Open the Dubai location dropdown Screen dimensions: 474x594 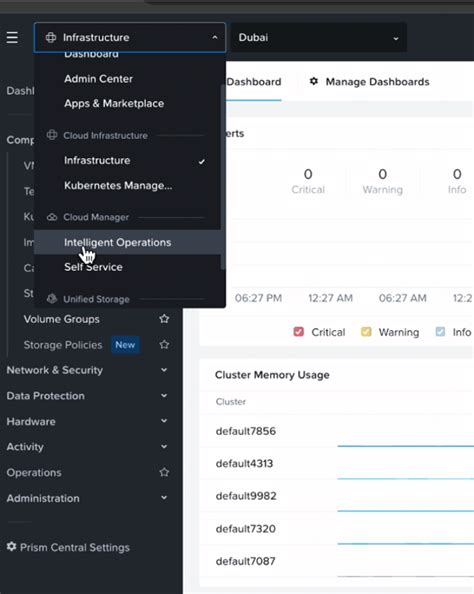(x=318, y=38)
